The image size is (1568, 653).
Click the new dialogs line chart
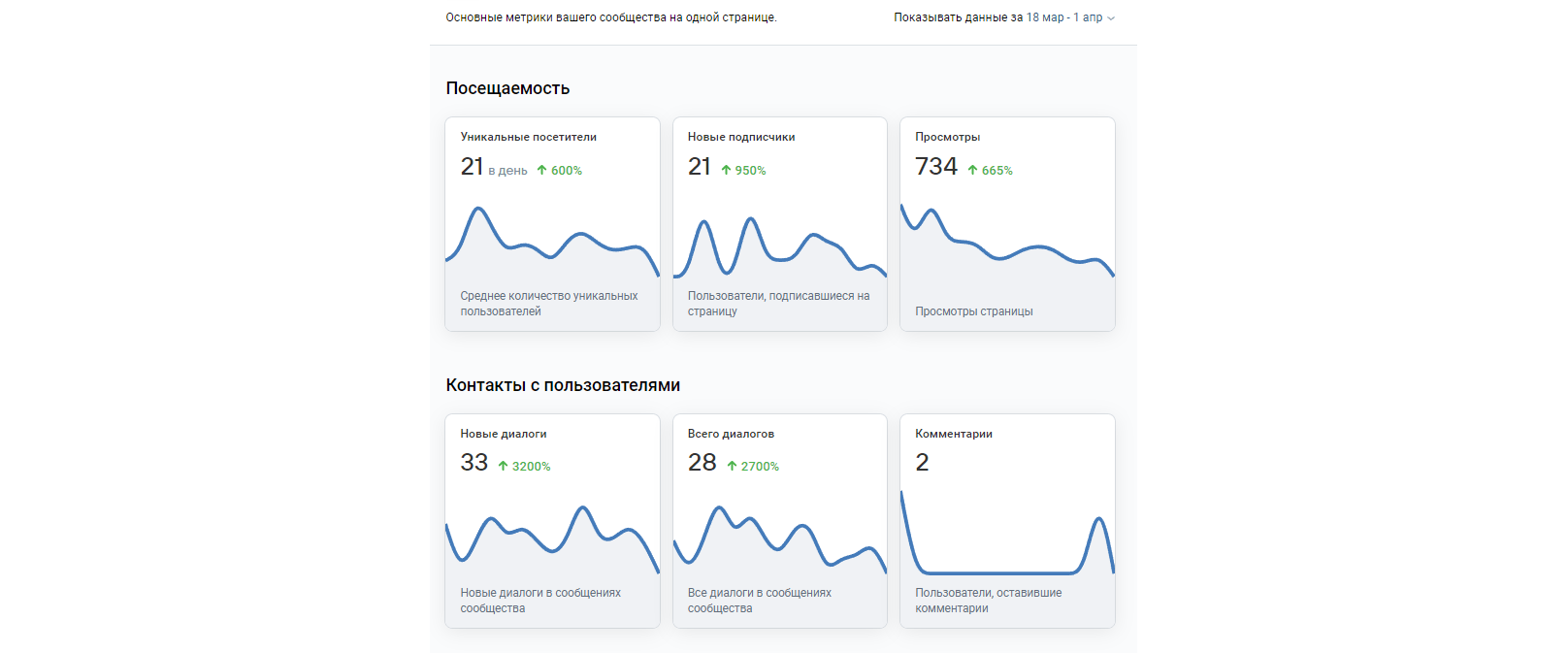[552, 537]
